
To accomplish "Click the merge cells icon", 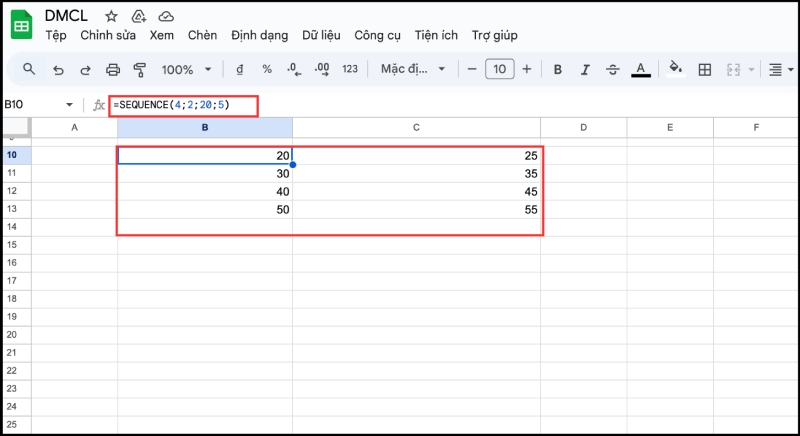I will pyautogui.click(x=733, y=69).
